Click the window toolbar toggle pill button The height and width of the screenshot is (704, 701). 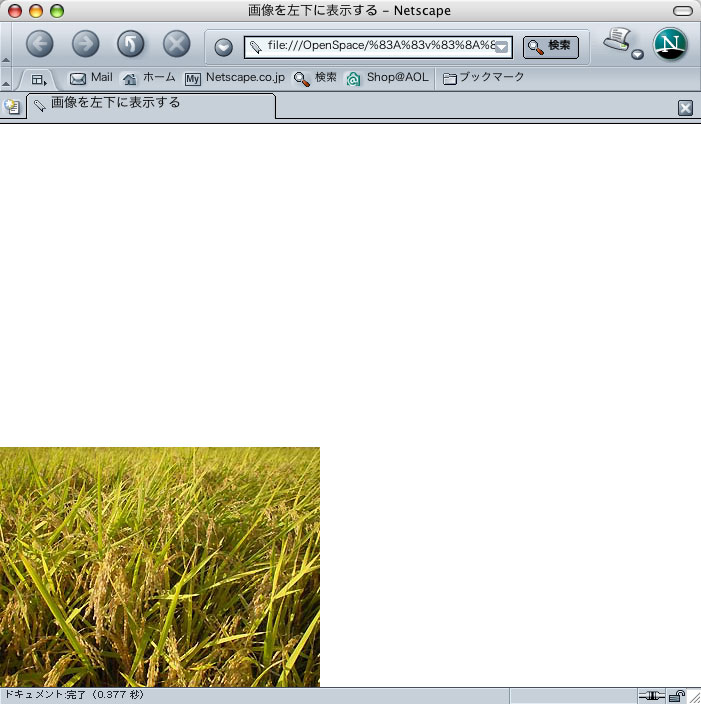coord(683,11)
